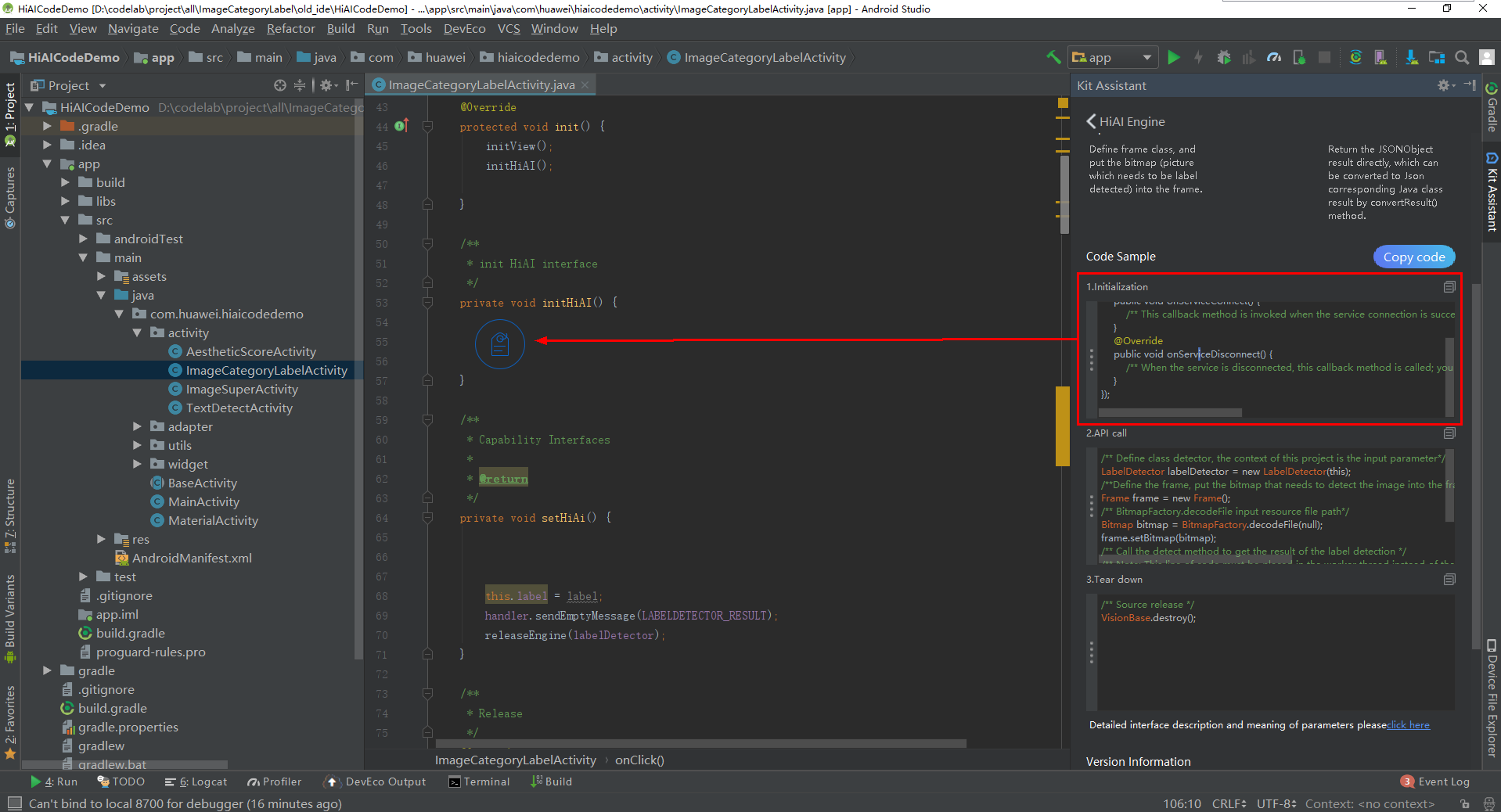Collapse the activity package node
Screen dimensions: 1501x812
coord(138,332)
